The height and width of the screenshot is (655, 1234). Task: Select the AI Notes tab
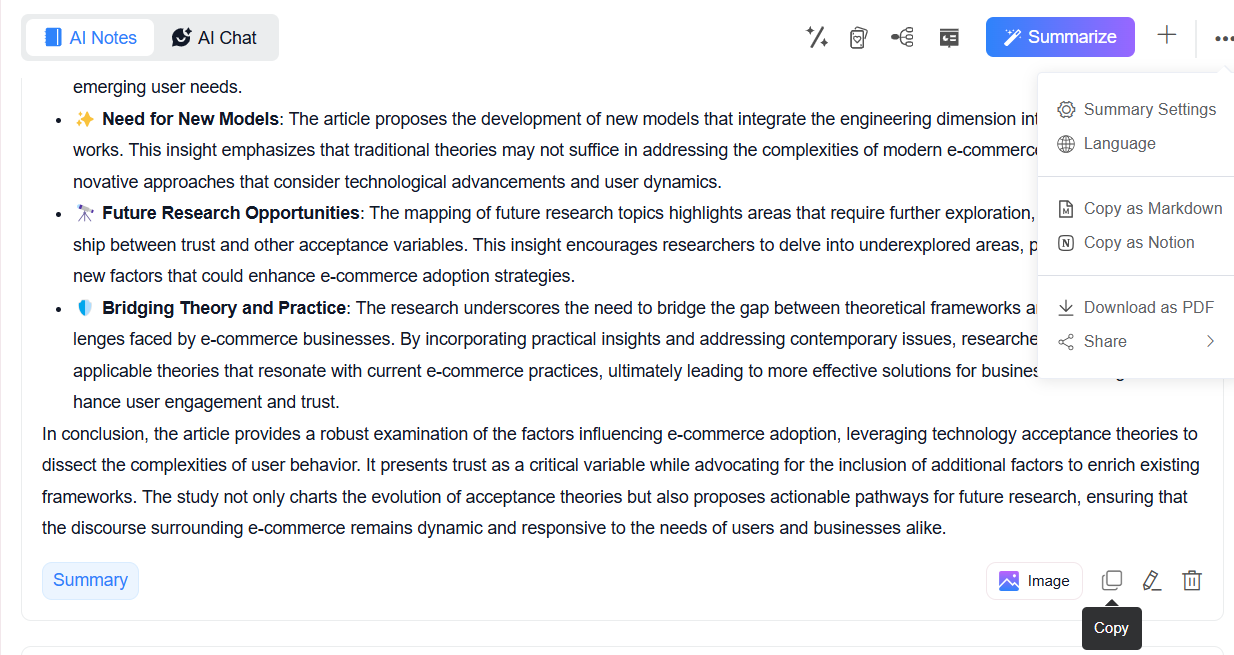click(90, 38)
